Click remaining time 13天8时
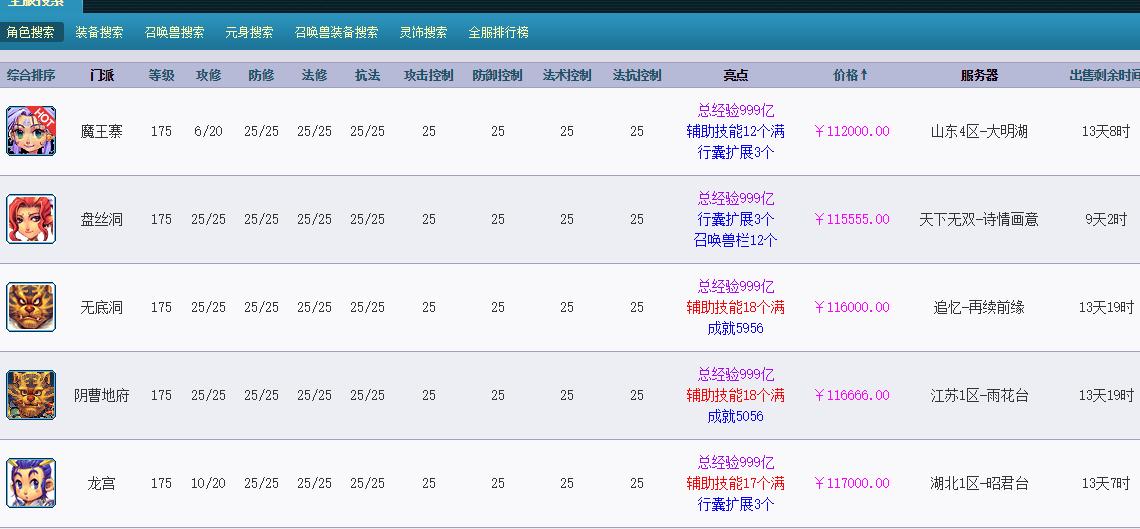 coord(1107,132)
